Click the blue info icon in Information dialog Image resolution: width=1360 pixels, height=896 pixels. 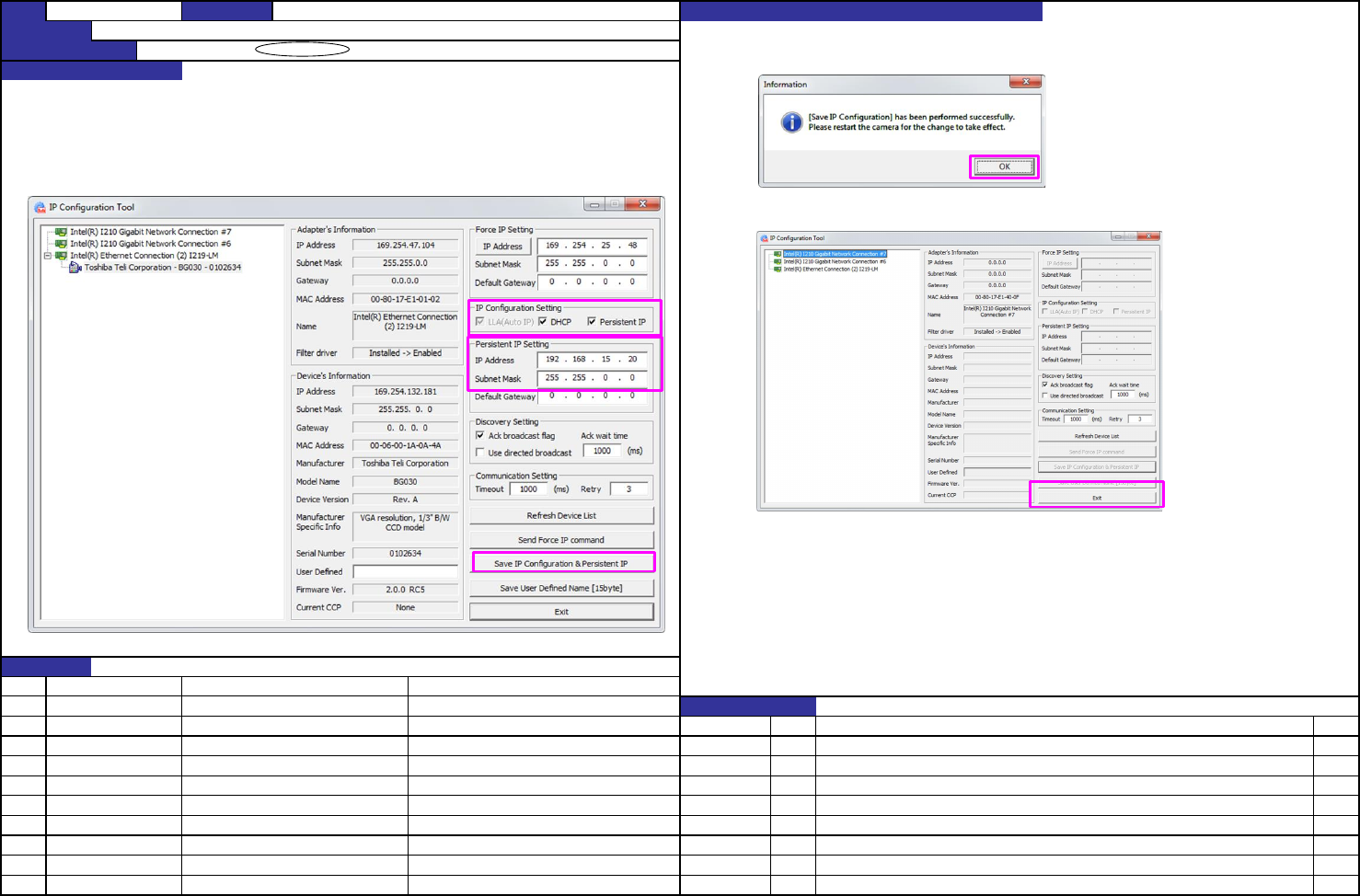[x=791, y=122]
